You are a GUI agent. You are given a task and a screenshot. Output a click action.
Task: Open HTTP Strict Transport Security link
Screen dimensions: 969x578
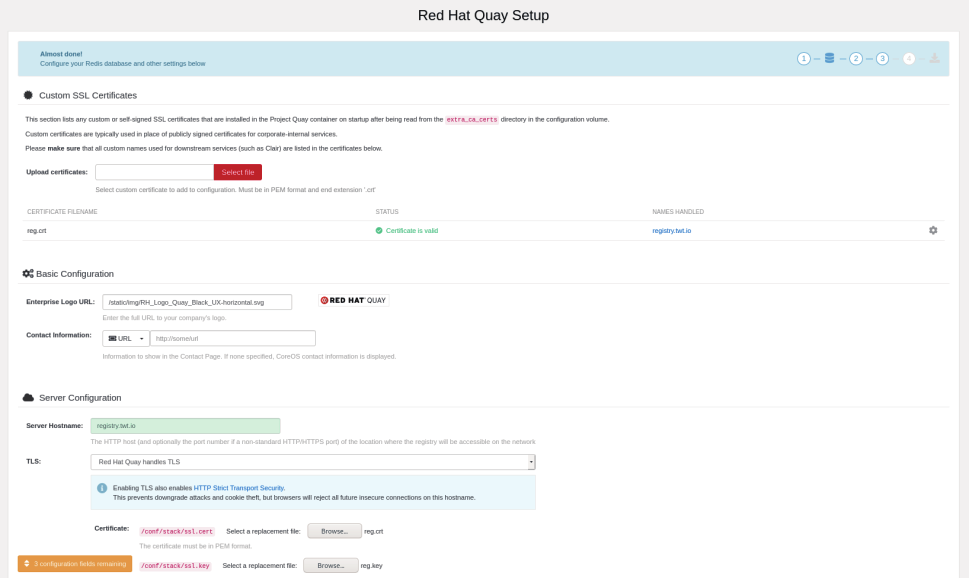click(x=239, y=488)
